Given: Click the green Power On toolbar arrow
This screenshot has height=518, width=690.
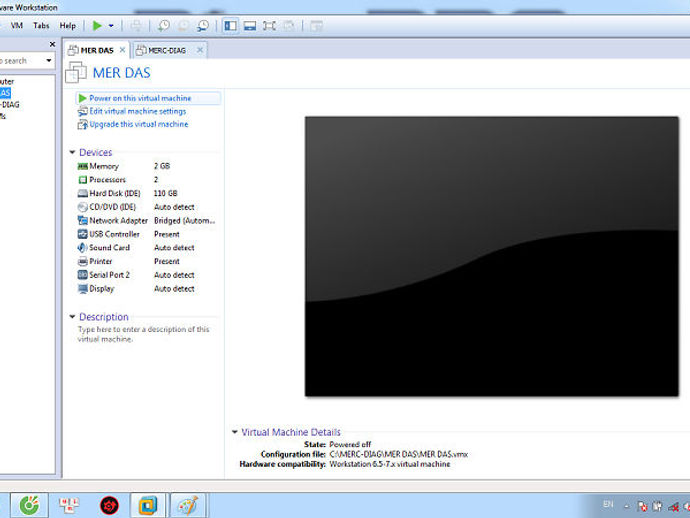Looking at the screenshot, I should (x=97, y=26).
